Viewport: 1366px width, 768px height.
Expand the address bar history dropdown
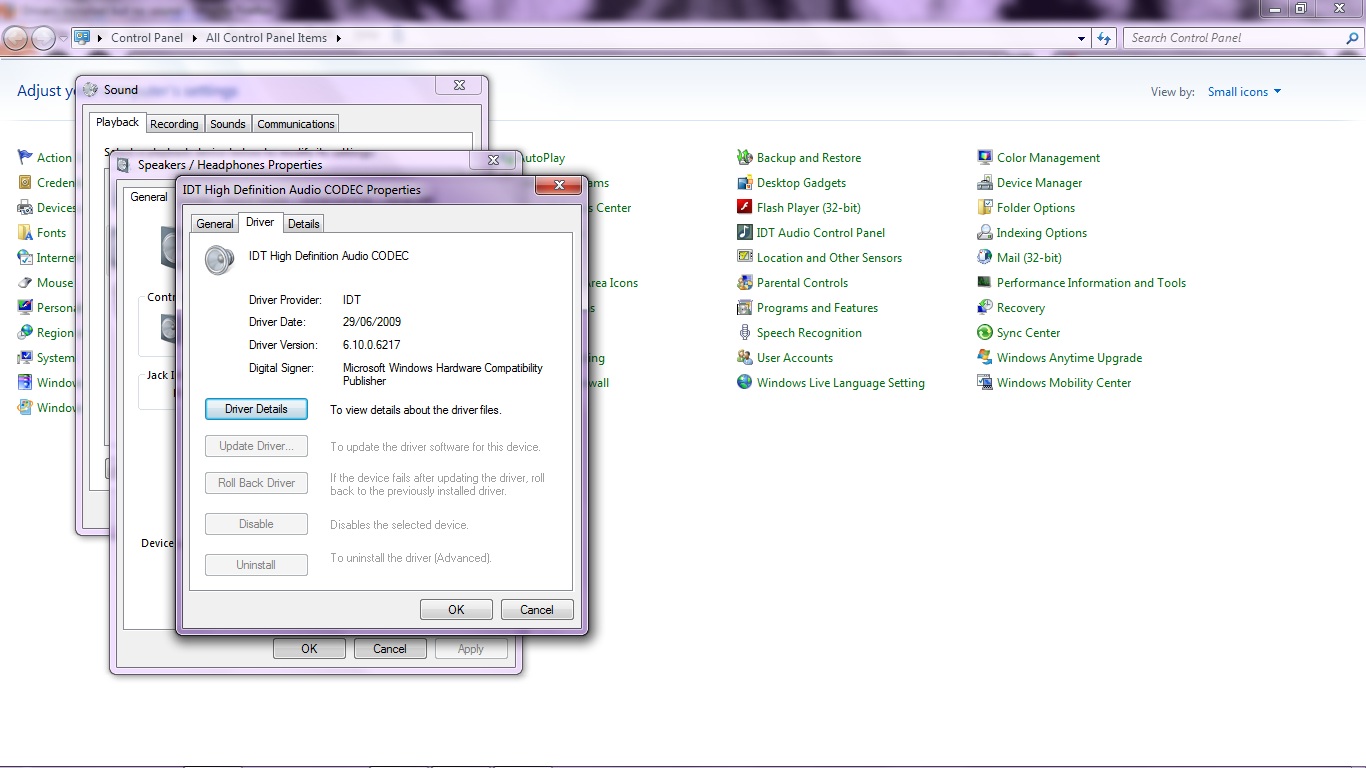(x=1081, y=38)
